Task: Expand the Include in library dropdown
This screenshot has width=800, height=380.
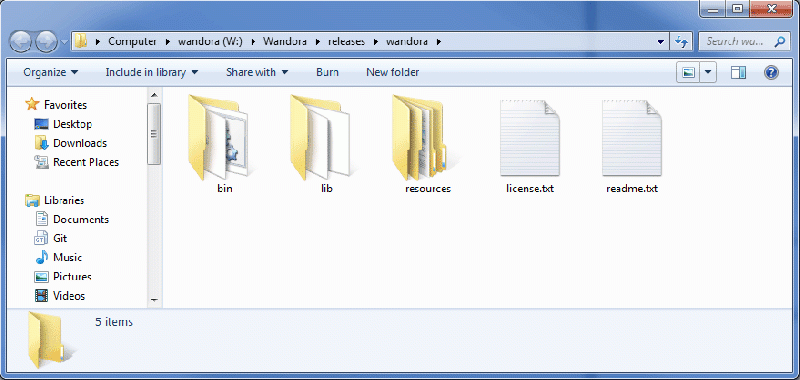Action: coord(152,72)
